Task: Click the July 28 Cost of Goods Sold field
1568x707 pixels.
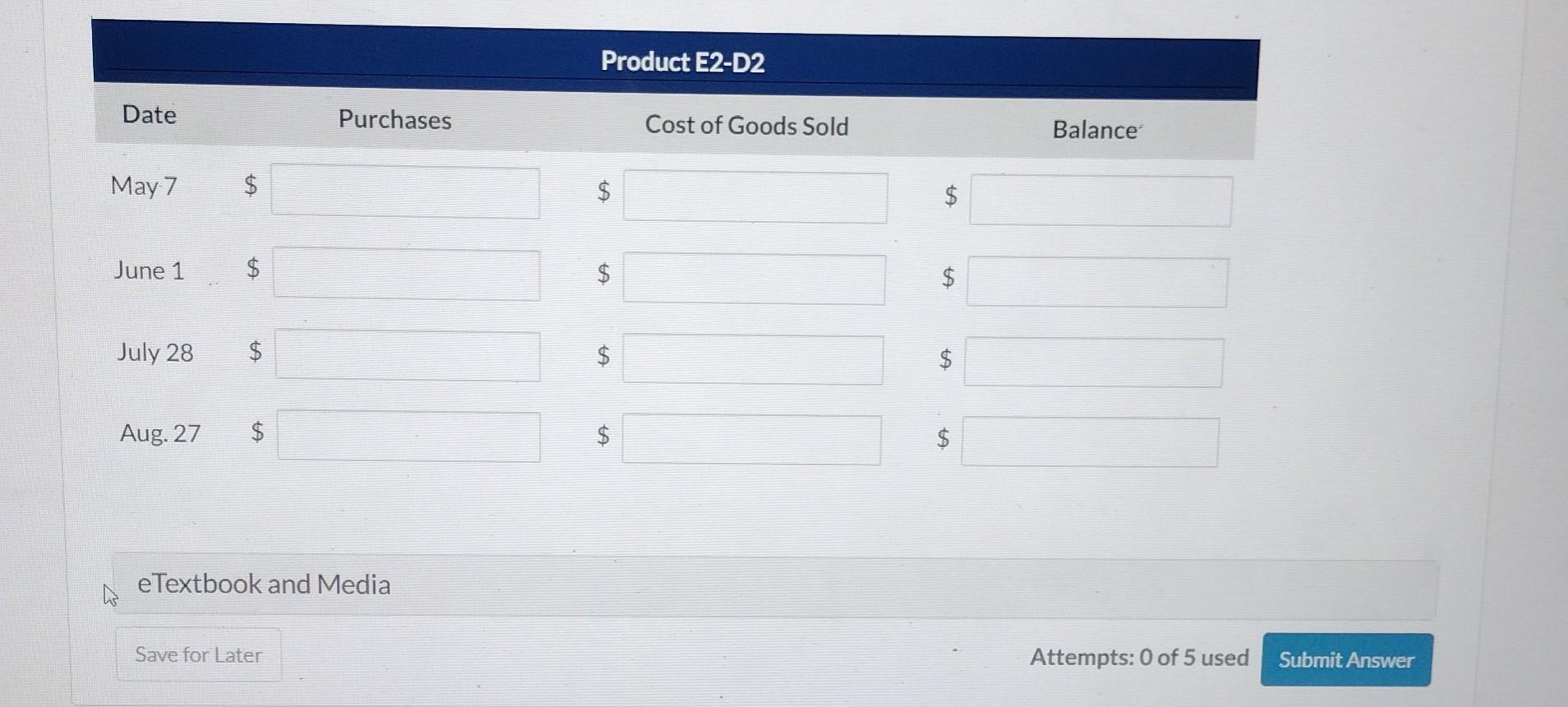Action: [752, 359]
